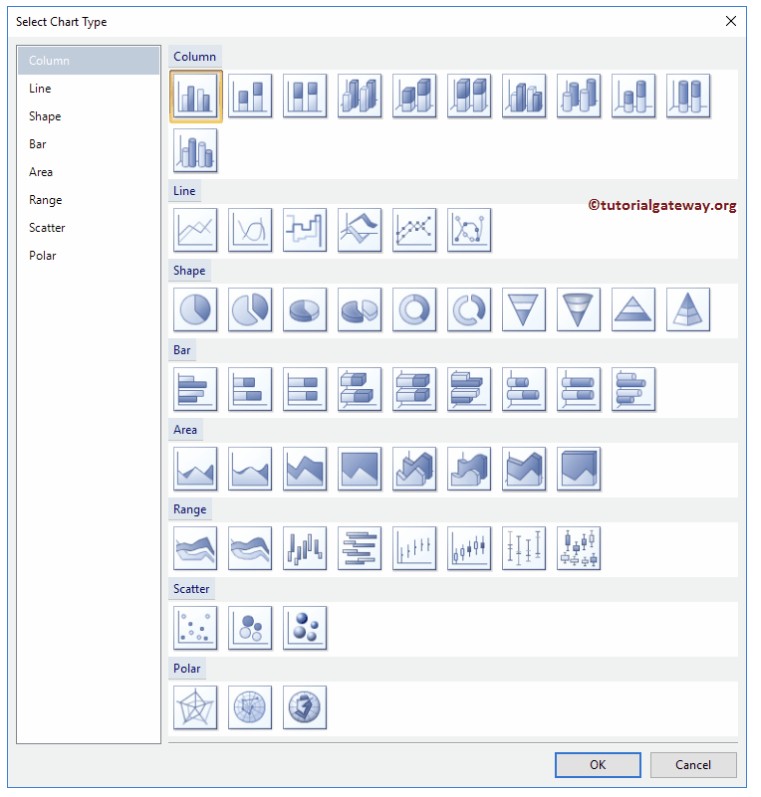Image resolution: width=761 pixels, height=797 pixels.
Task: Choose the Range Column chart icon
Action: tap(305, 549)
